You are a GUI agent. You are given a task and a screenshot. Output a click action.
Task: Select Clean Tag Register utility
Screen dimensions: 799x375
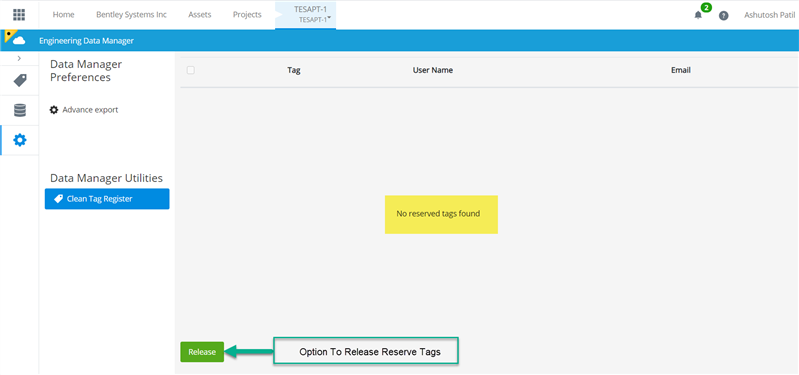tap(107, 199)
